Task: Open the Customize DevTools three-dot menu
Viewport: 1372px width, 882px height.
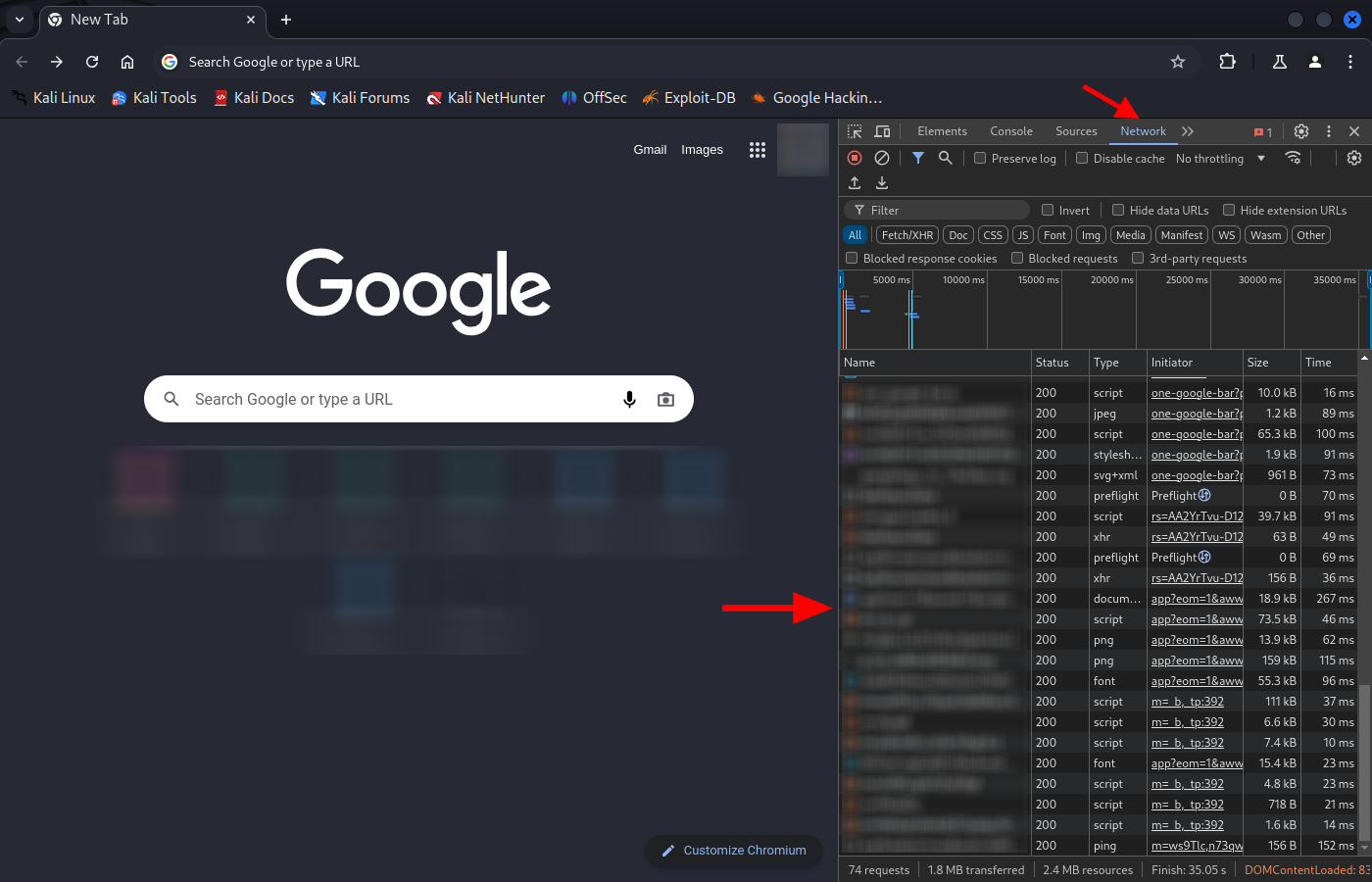Action: tap(1329, 131)
